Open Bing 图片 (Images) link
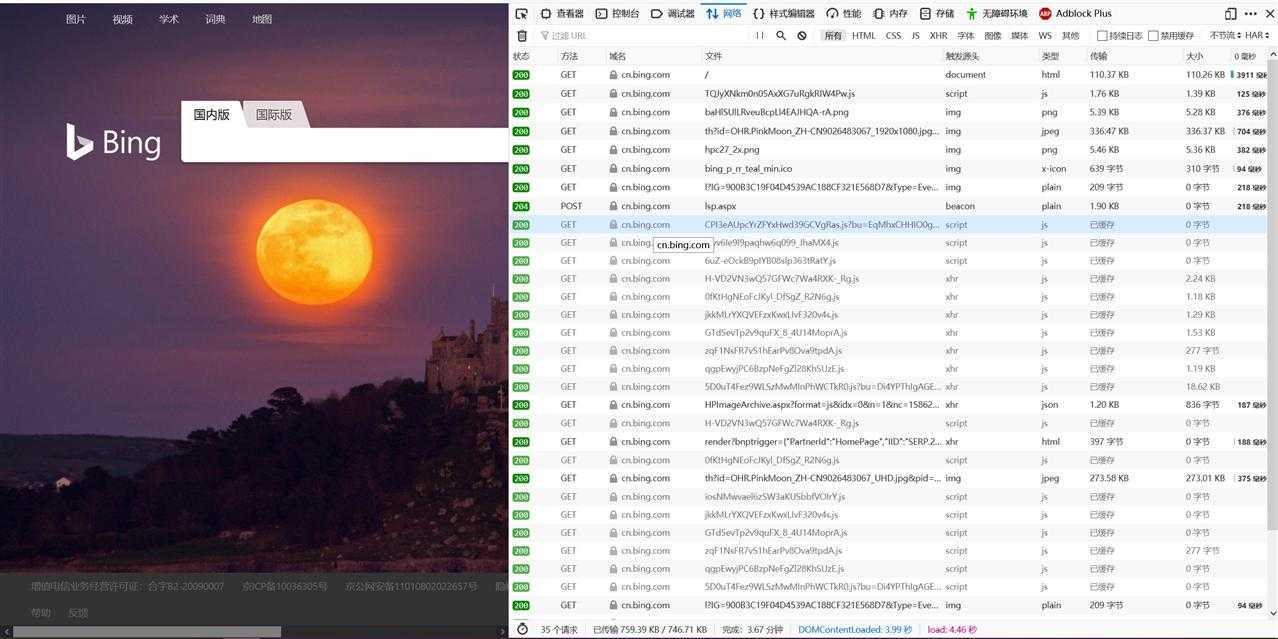Screen dimensions: 1278x639 point(76,19)
